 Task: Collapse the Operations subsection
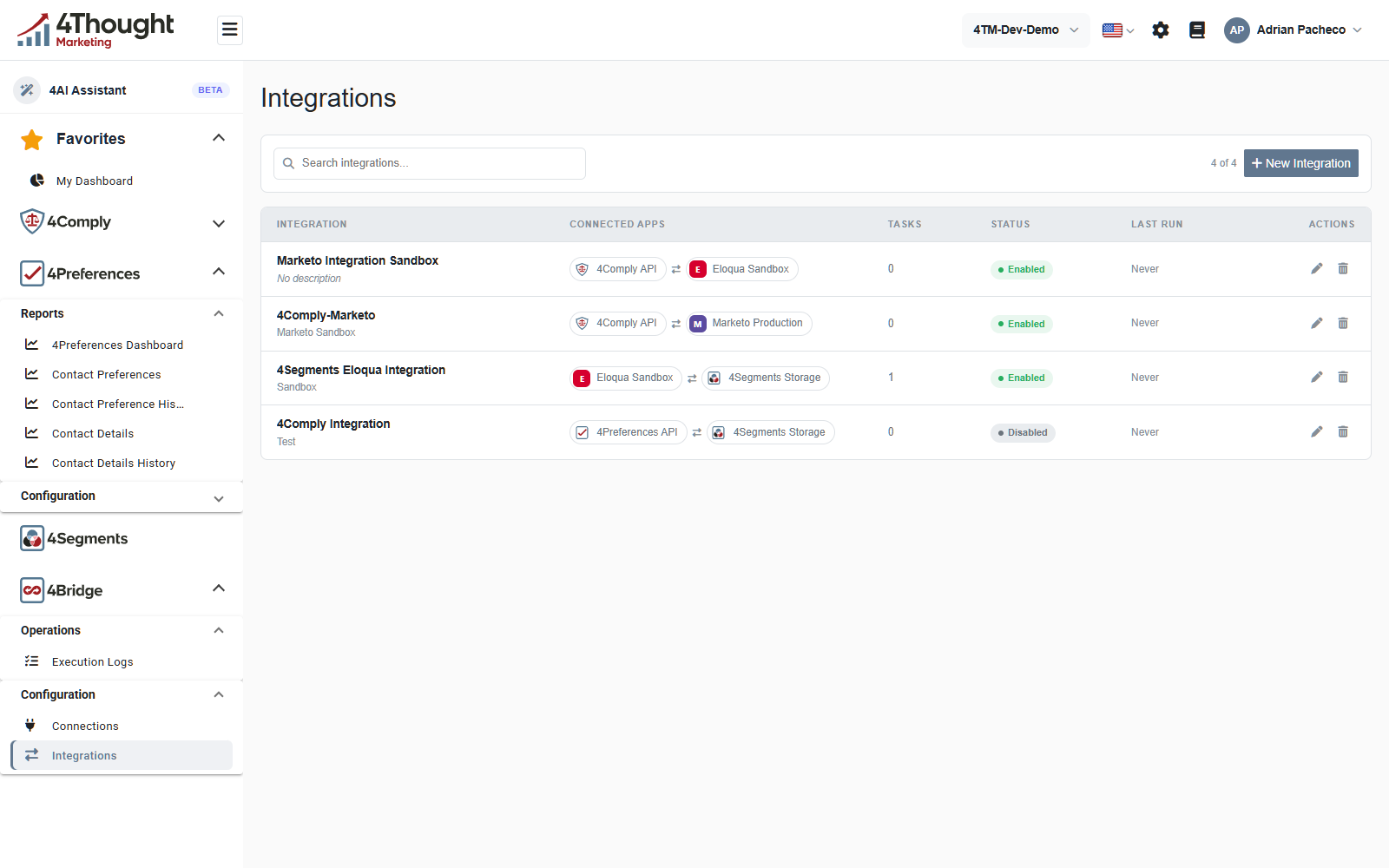(x=219, y=630)
